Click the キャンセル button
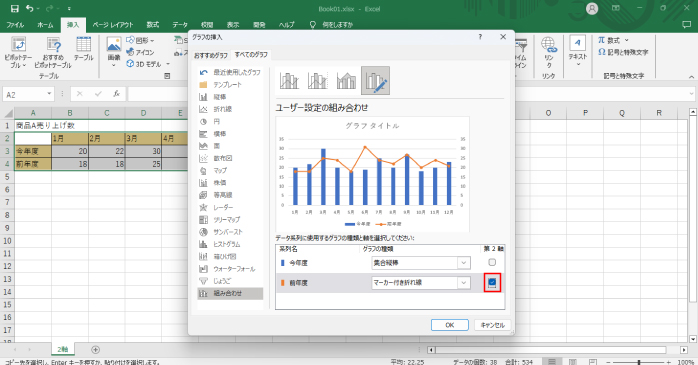 coord(492,325)
